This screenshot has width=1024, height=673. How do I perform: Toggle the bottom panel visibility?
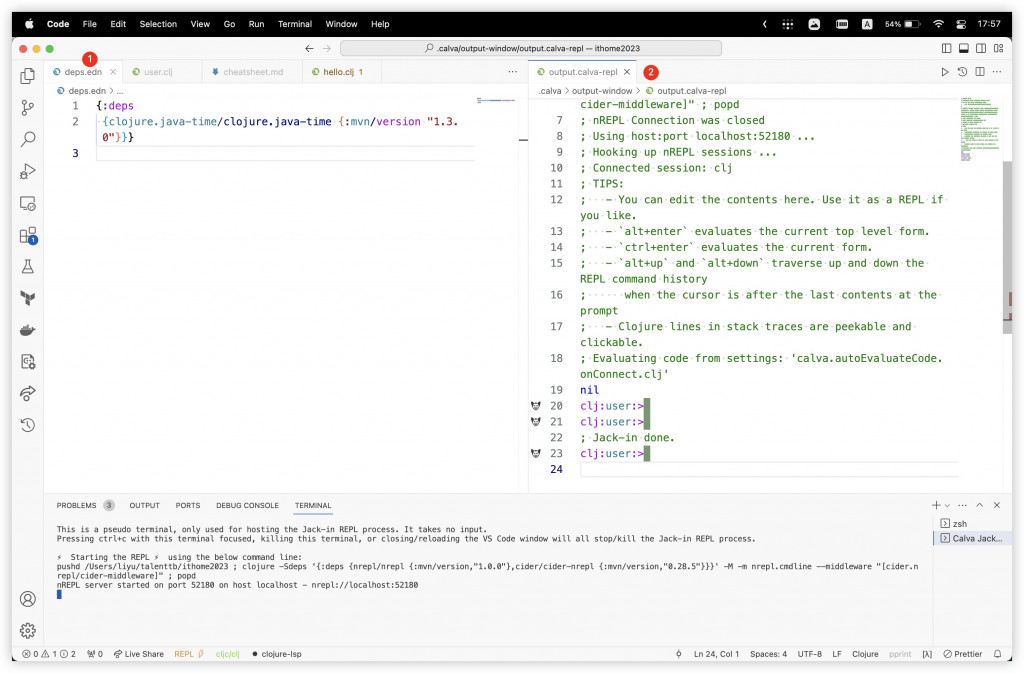[x=963, y=48]
